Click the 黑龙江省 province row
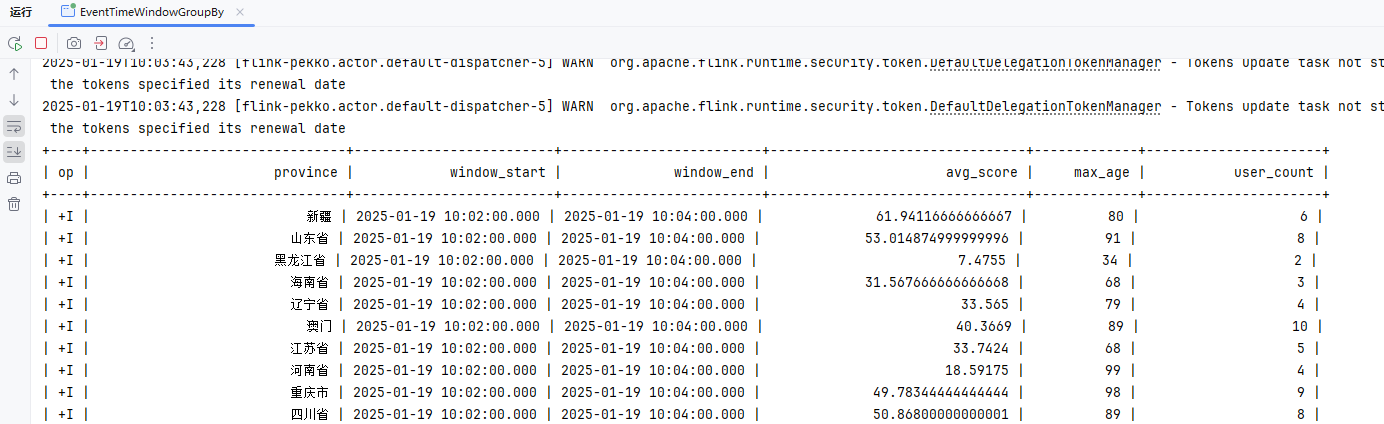Screen dimensions: 1384x424 coord(302,260)
